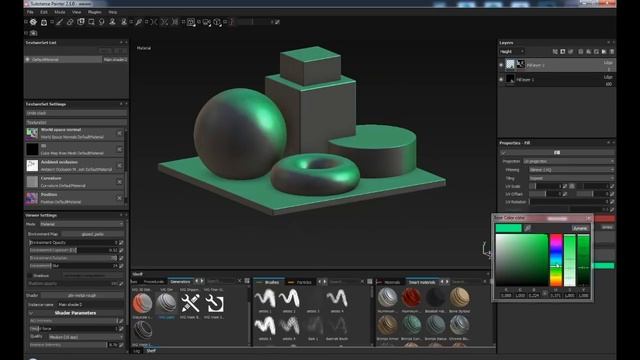Image resolution: width=640 pixels, height=360 pixels.
Task: Click the Main shader button in TextureSet List
Action: 115,60
